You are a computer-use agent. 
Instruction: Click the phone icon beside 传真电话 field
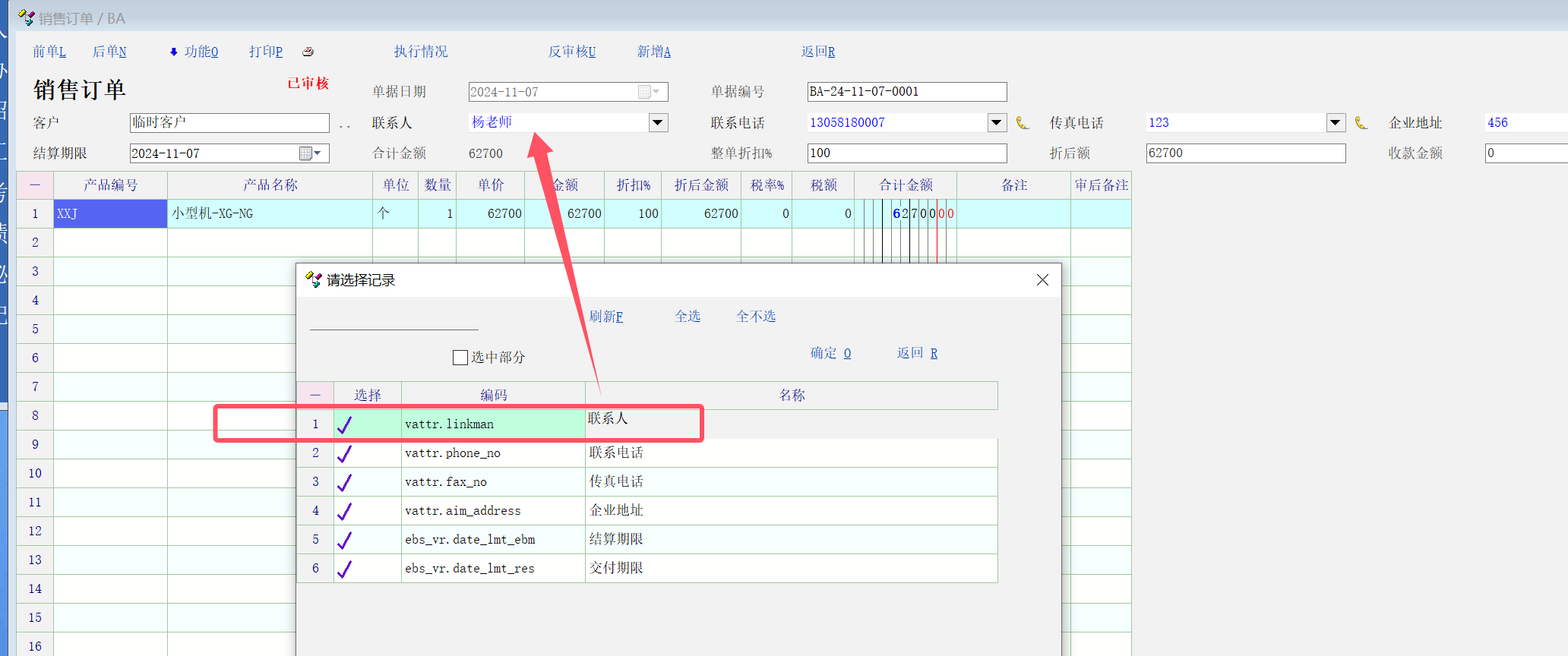click(1361, 123)
